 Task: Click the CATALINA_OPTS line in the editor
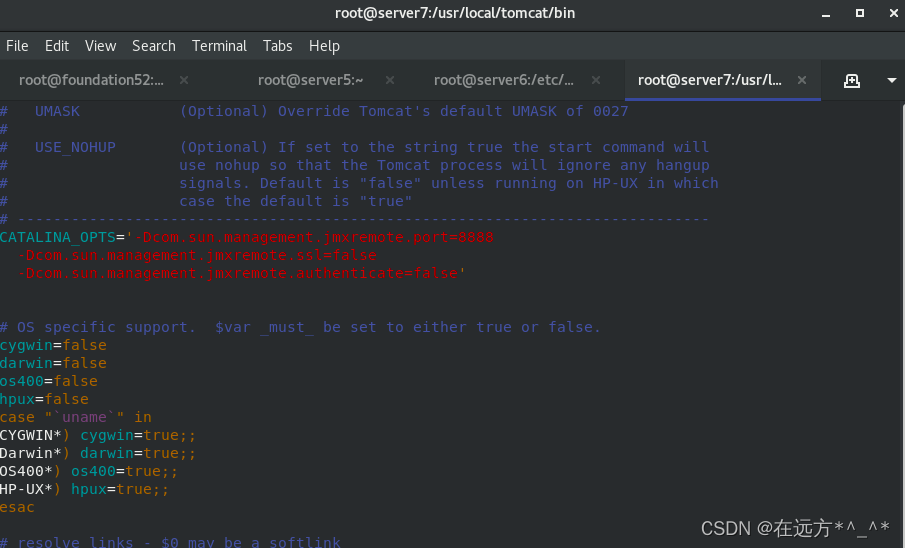[247, 237]
